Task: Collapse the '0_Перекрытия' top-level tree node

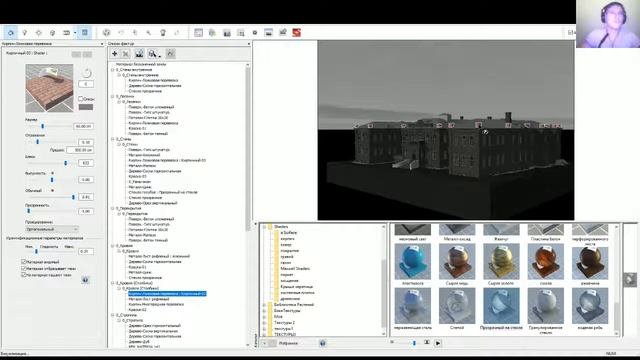Action: [x=113, y=208]
